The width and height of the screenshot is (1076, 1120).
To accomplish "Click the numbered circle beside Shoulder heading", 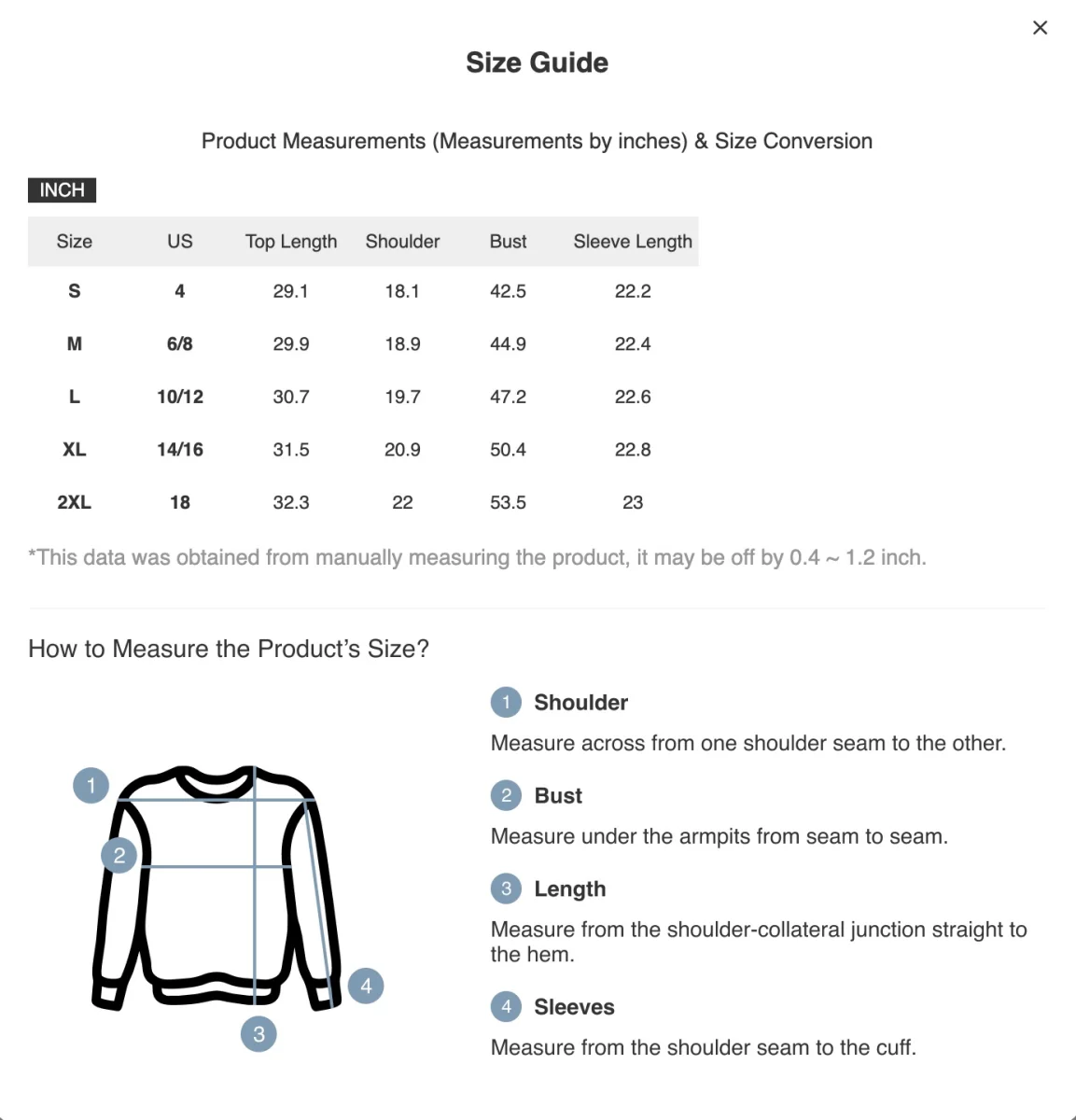I will [x=506, y=702].
